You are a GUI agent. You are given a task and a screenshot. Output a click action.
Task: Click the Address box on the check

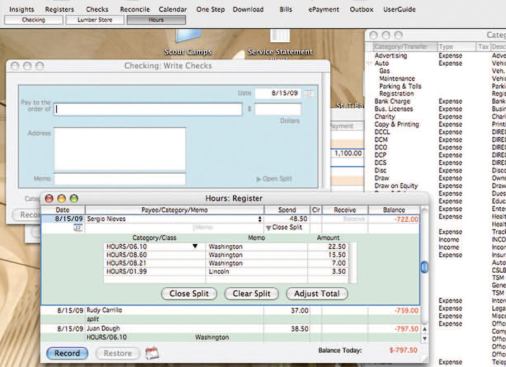tap(120, 149)
